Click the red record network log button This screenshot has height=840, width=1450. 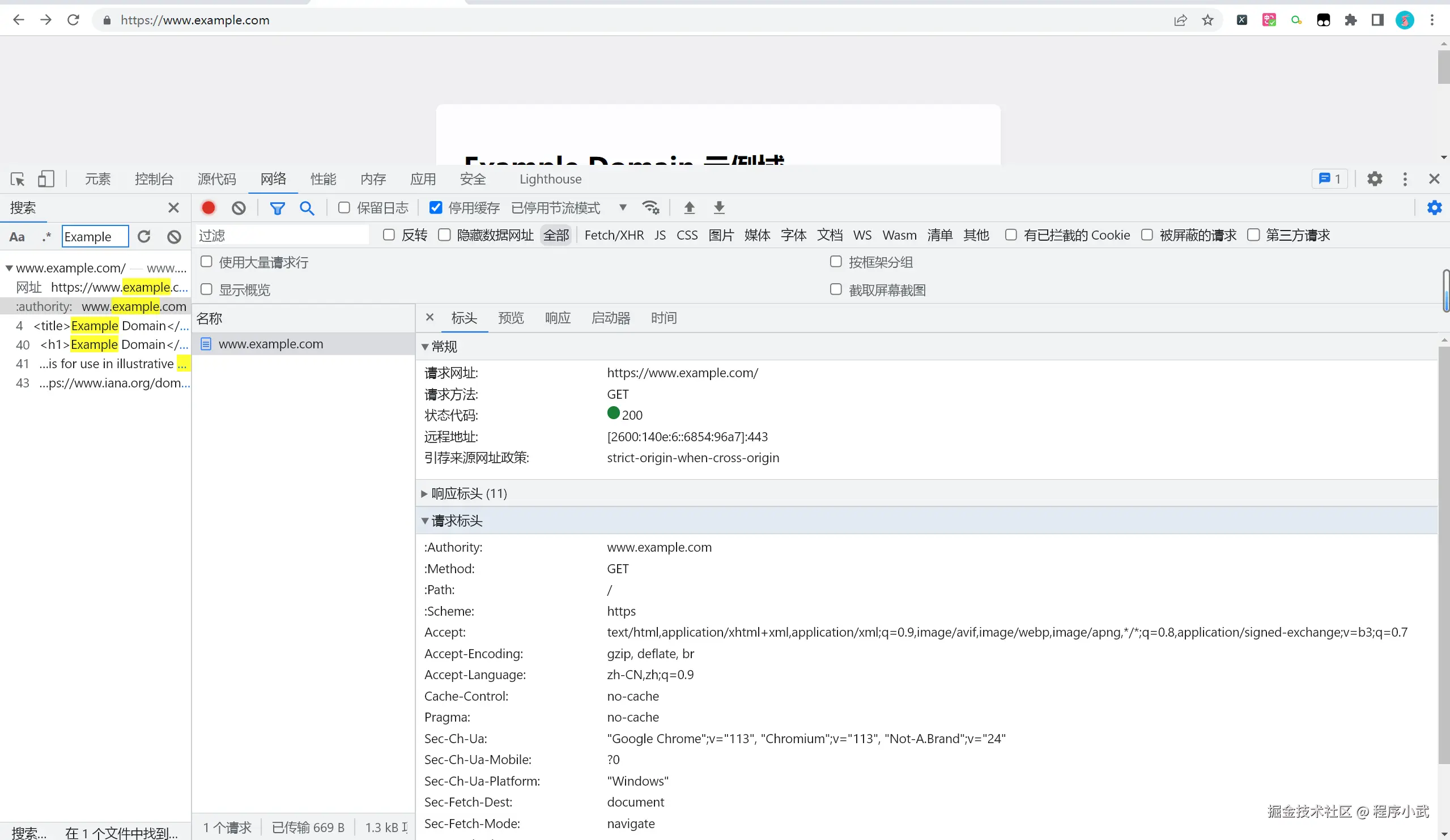point(209,208)
